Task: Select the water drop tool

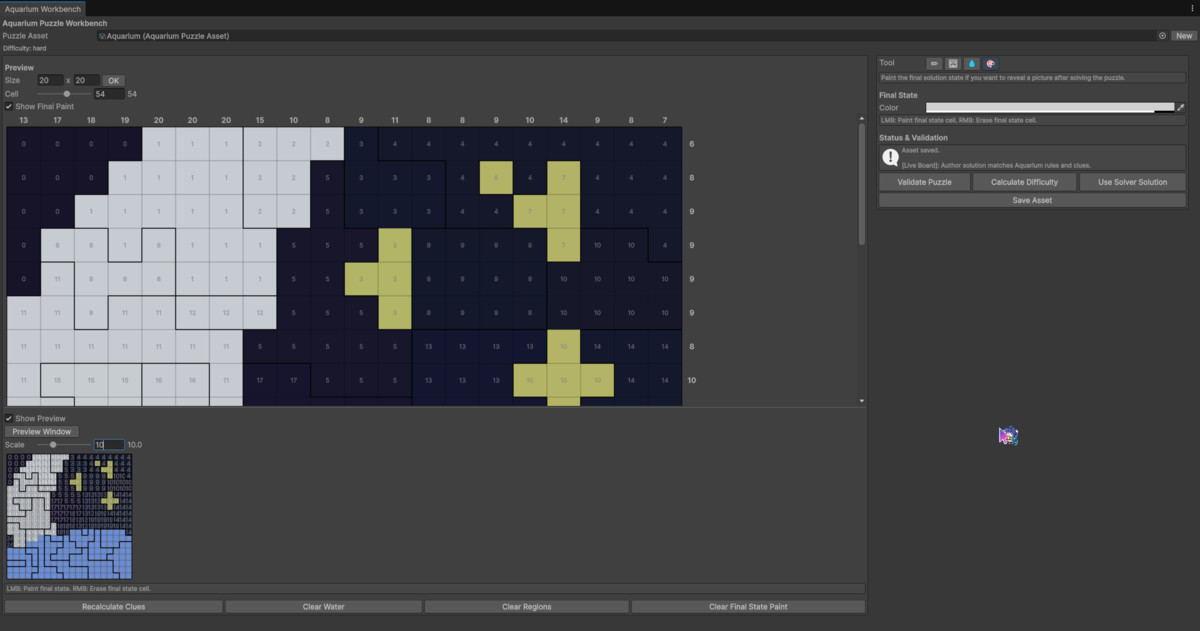Action: pyautogui.click(x=972, y=63)
